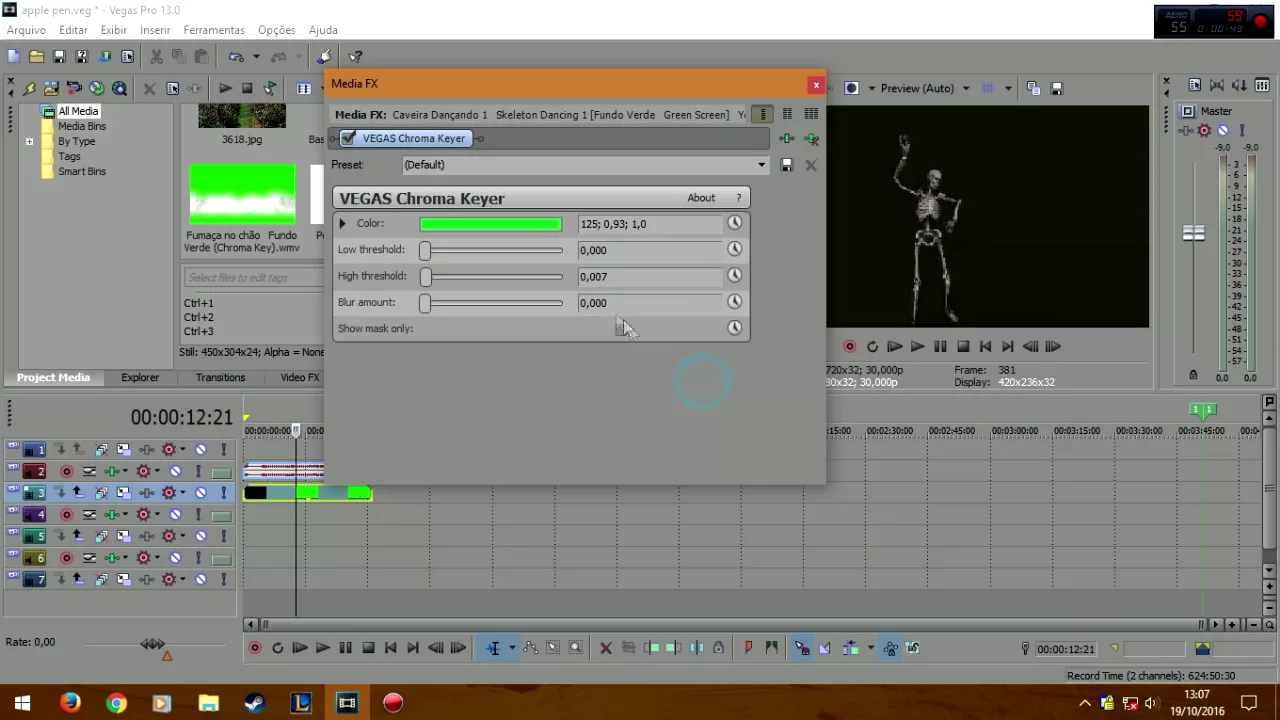Click Get Media from the Web icon

120,88
